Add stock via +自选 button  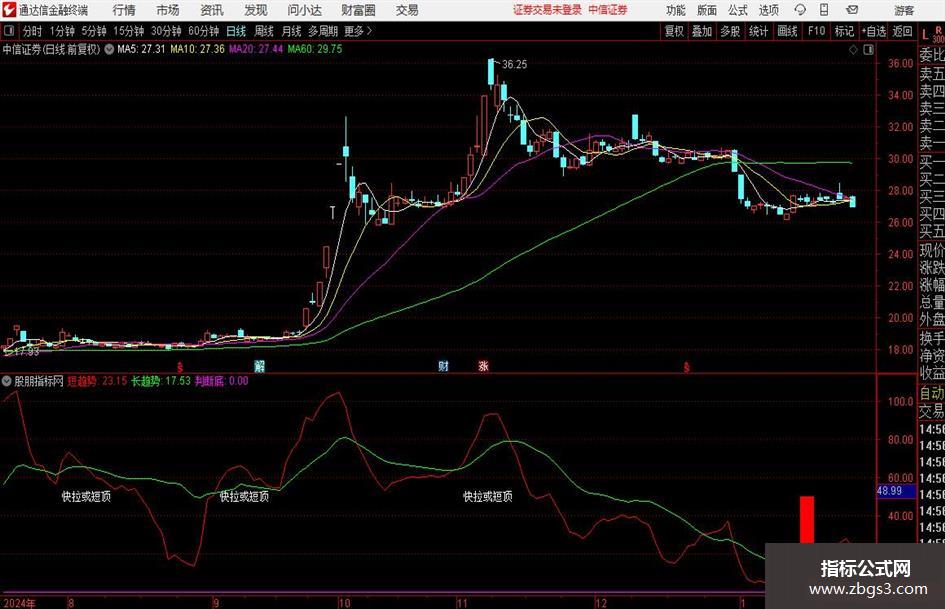(874, 31)
